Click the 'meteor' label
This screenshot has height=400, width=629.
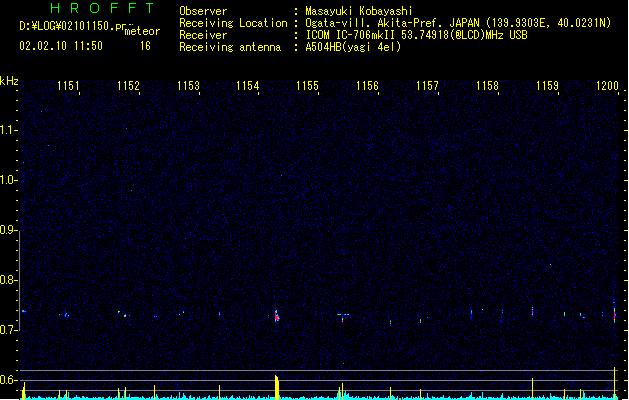pos(142,31)
